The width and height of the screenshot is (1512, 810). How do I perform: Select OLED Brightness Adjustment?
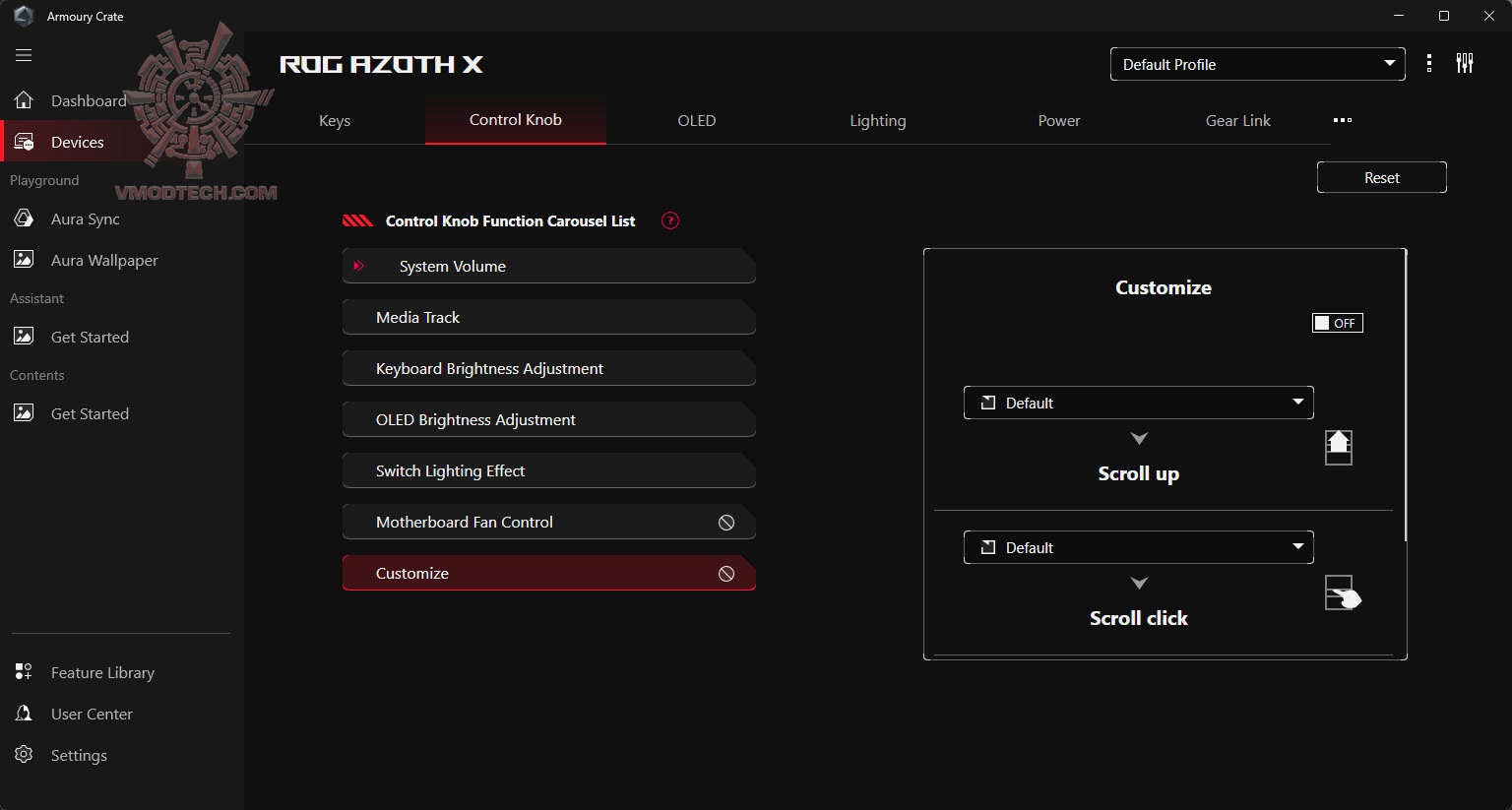pos(549,419)
